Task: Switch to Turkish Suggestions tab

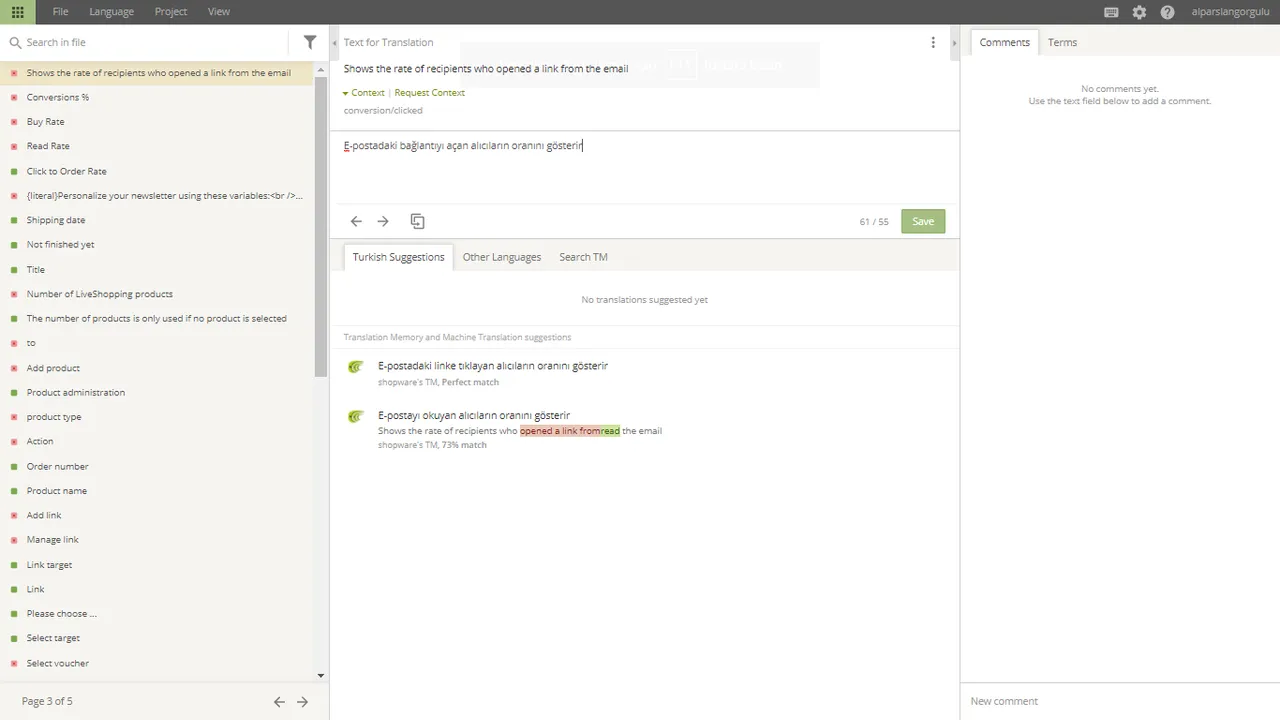Action: (x=398, y=257)
